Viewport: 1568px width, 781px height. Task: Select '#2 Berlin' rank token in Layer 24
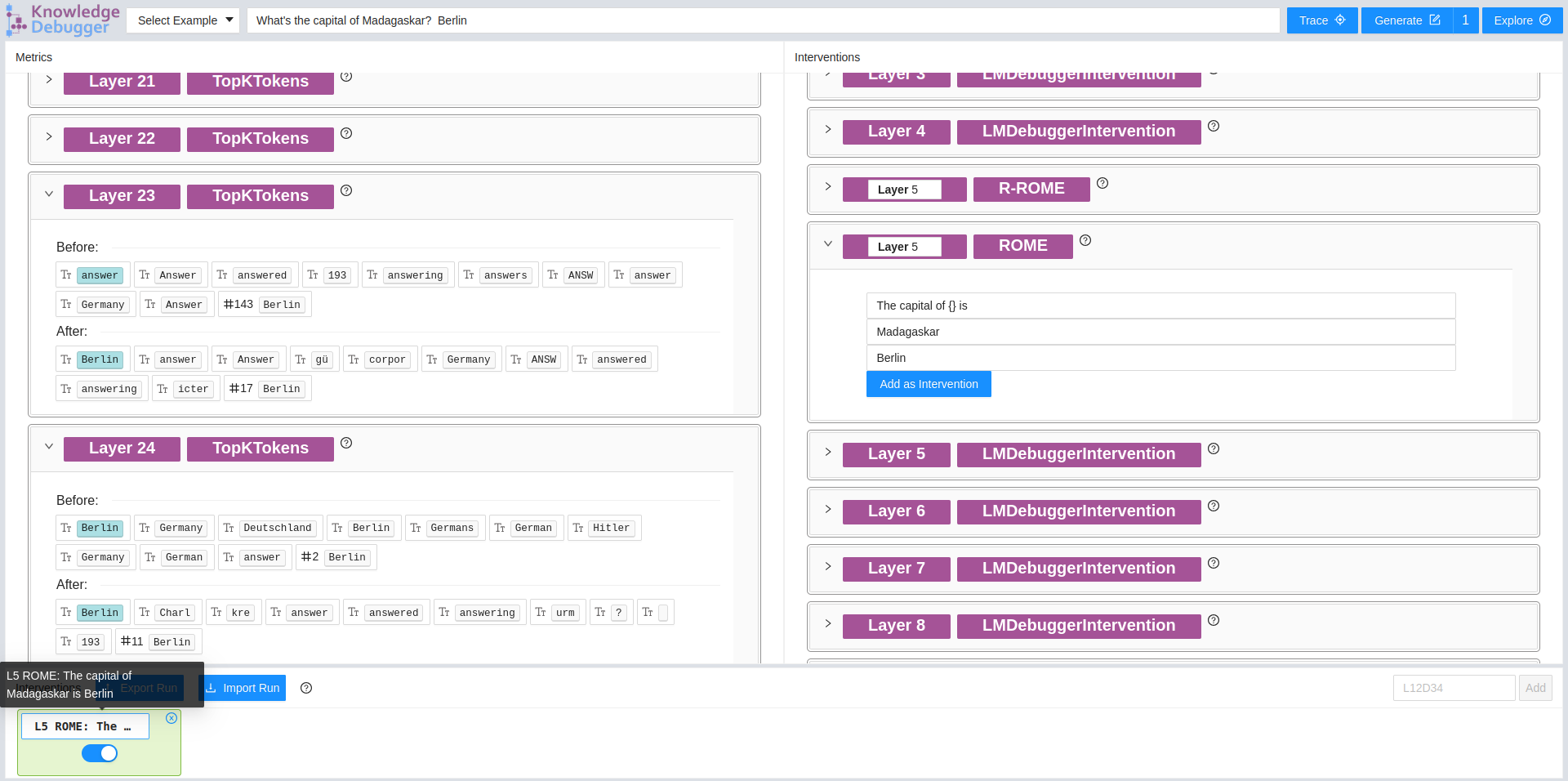pyautogui.click(x=336, y=557)
